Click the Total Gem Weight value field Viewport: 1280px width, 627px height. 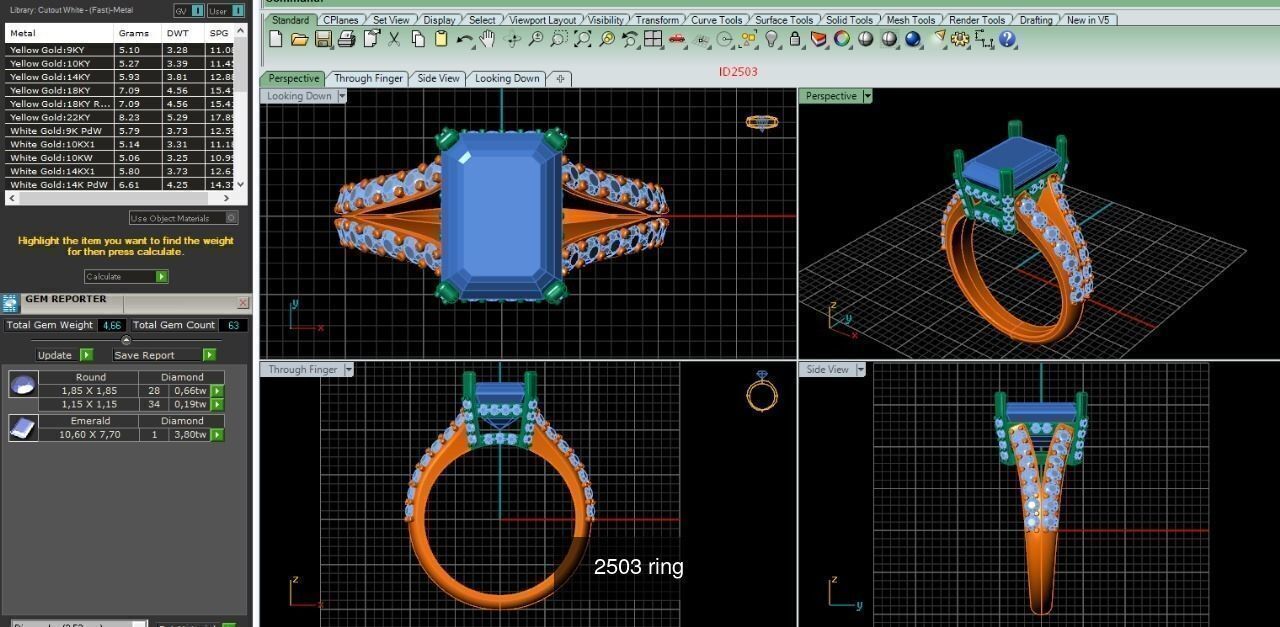(111, 325)
